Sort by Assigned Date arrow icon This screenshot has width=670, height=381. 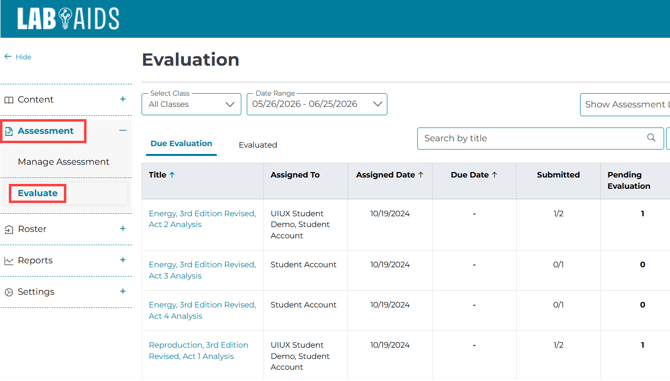421,175
